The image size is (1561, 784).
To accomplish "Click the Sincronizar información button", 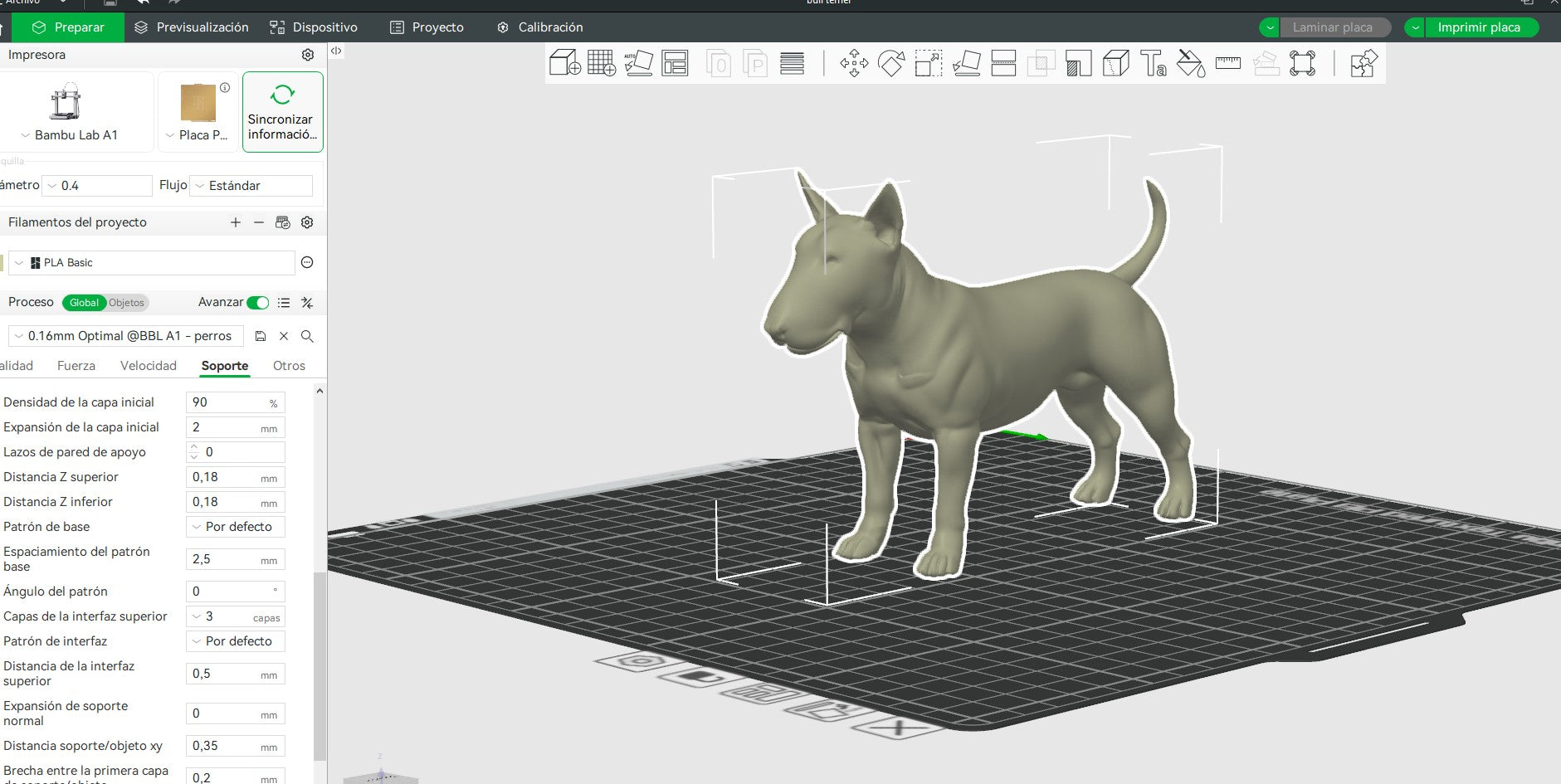I will (x=283, y=112).
